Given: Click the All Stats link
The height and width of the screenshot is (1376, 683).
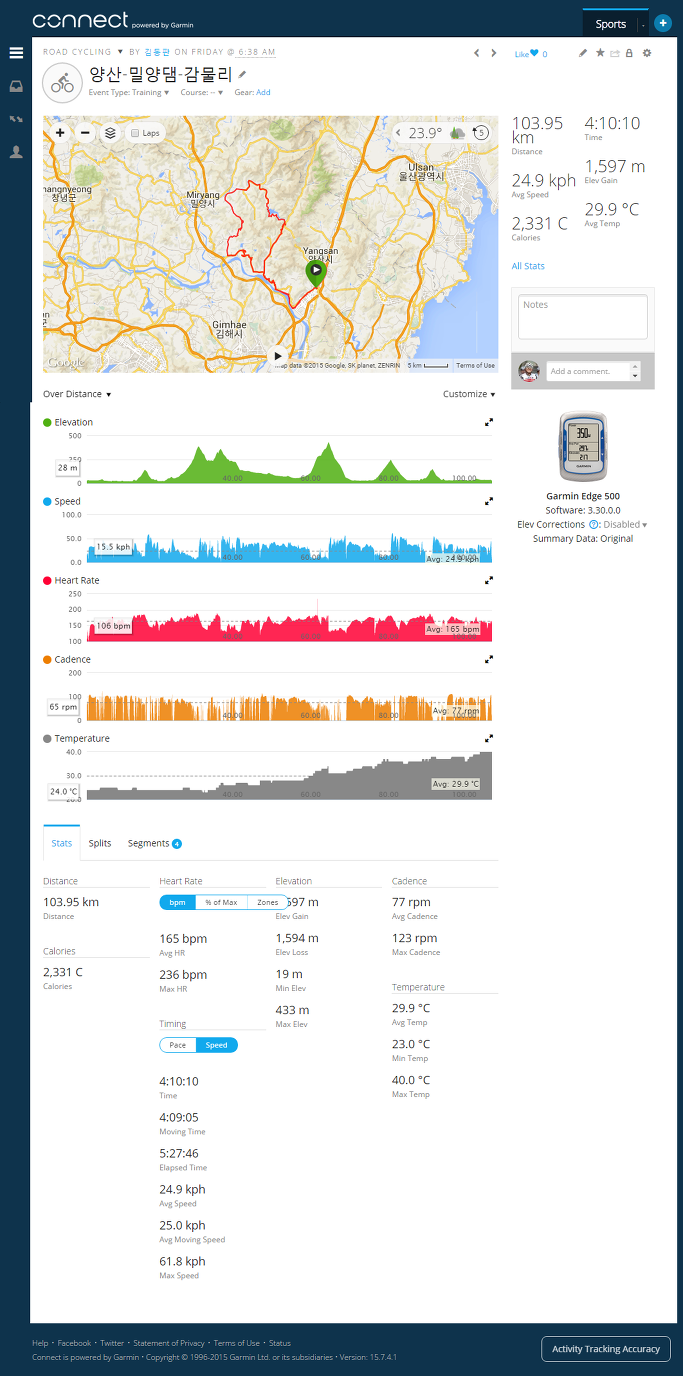Looking at the screenshot, I should point(528,266).
